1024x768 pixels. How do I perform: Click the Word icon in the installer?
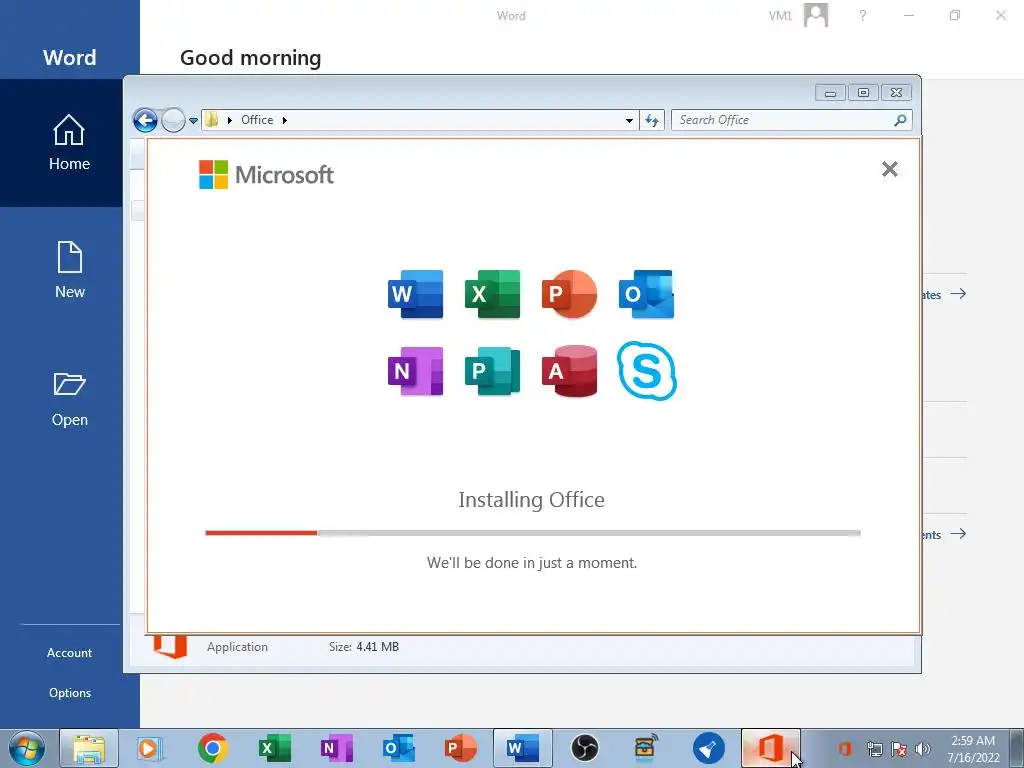point(415,294)
